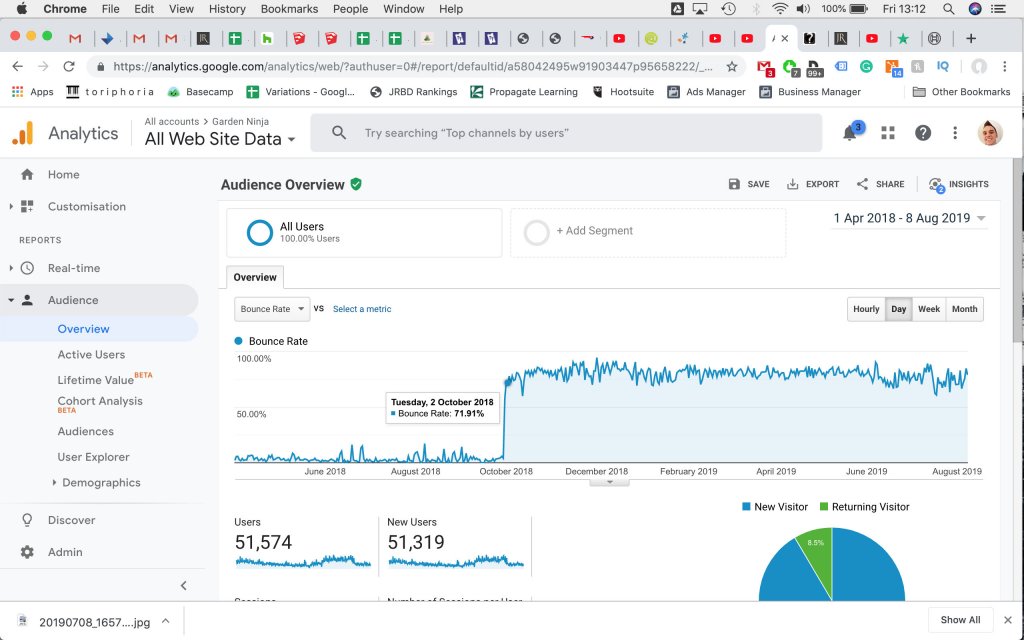Image resolution: width=1024 pixels, height=640 pixels.
Task: Open the downloaded jpg file options arrow
Action: click(165, 621)
